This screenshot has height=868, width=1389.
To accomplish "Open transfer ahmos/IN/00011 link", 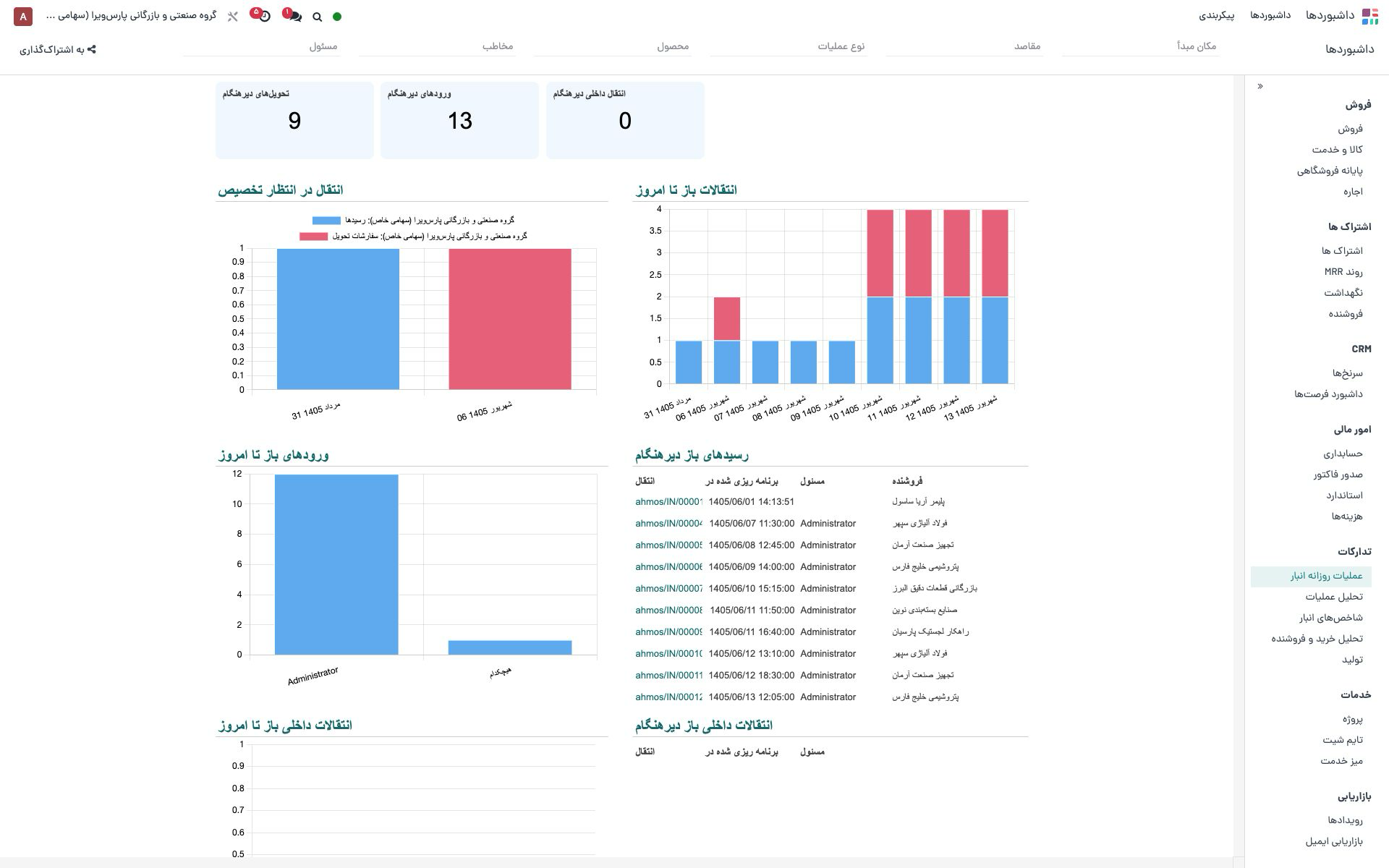I will tap(668, 676).
